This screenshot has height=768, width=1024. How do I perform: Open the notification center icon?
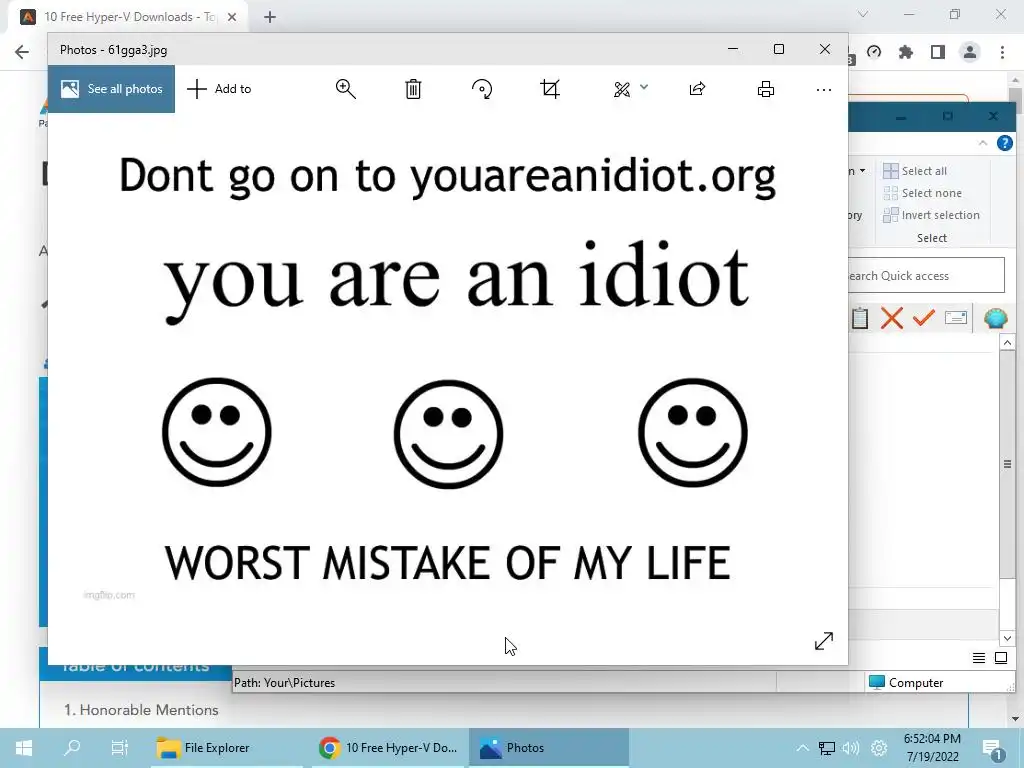click(993, 749)
